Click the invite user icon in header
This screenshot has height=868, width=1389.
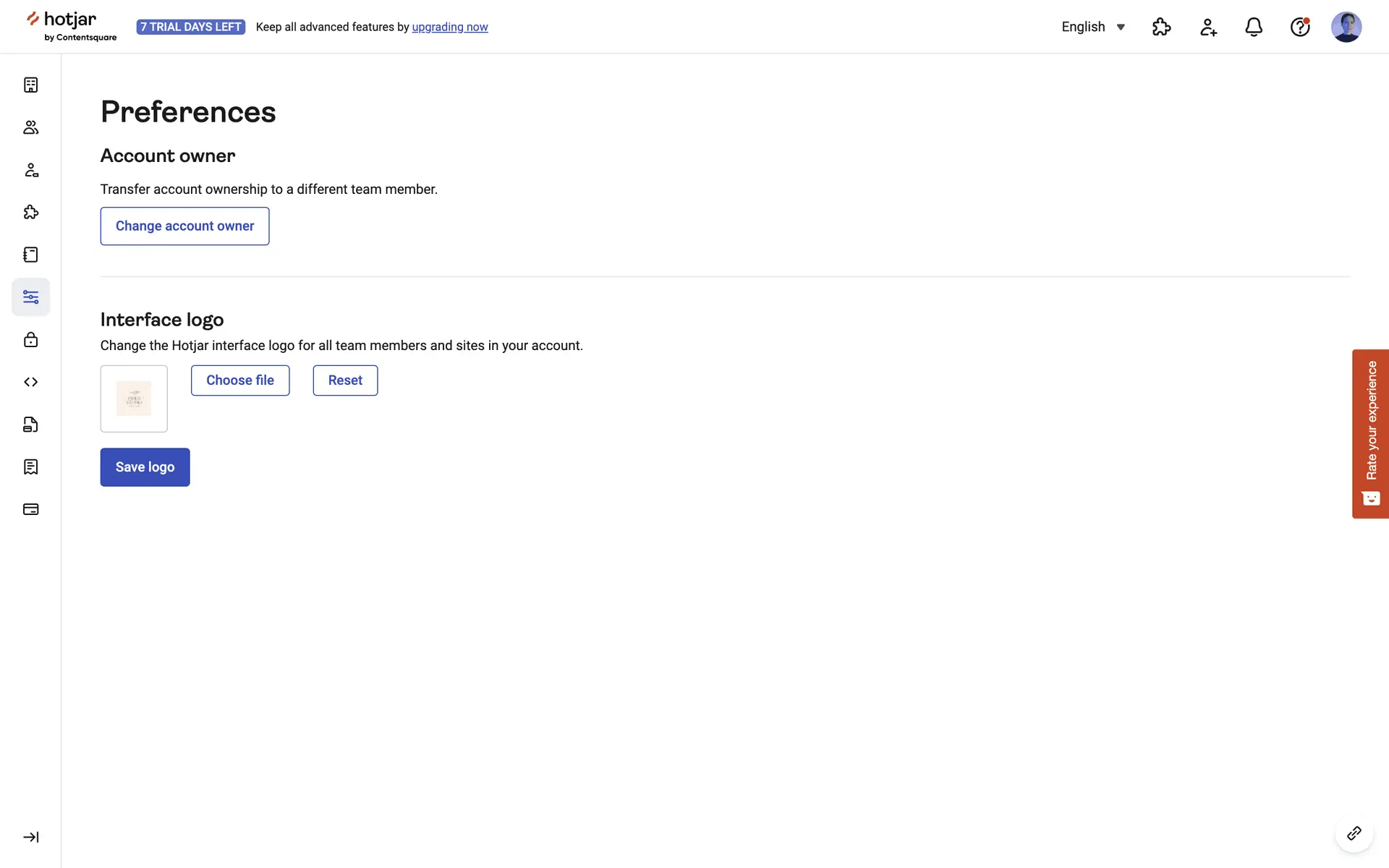click(1208, 27)
